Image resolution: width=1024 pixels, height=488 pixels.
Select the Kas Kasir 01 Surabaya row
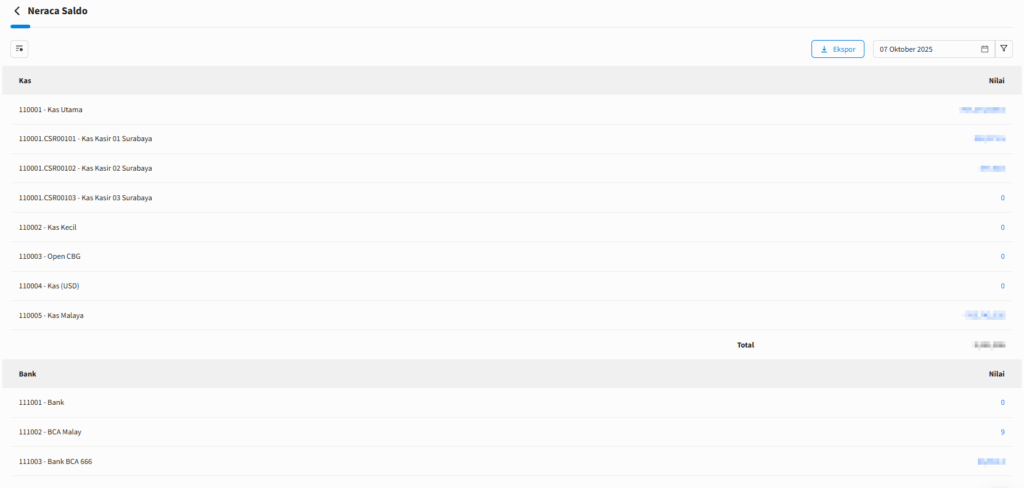(85, 139)
